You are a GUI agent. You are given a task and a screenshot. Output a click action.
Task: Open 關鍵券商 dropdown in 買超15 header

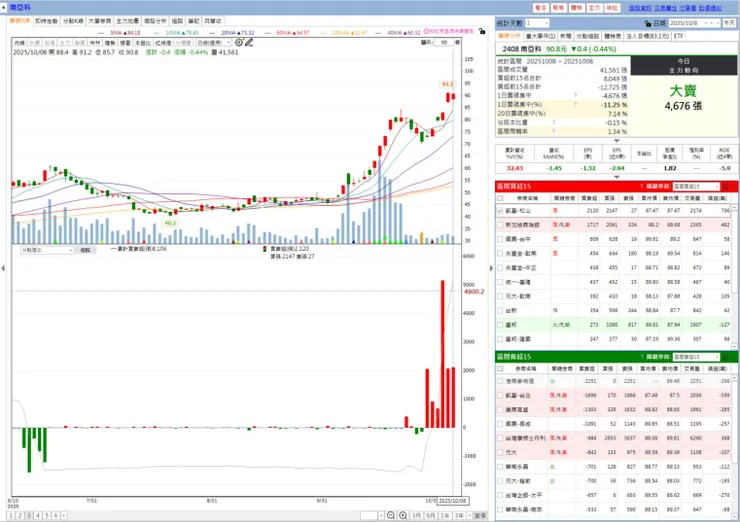[x=696, y=186]
